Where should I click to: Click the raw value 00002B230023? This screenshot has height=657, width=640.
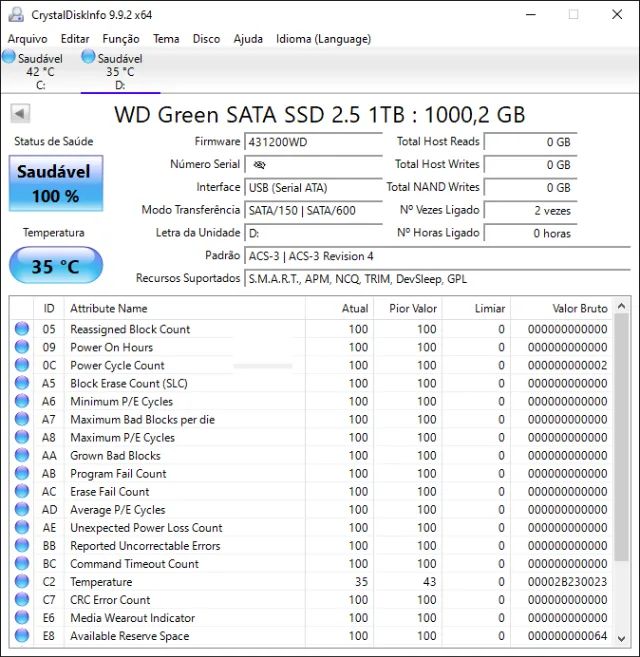click(x=567, y=582)
